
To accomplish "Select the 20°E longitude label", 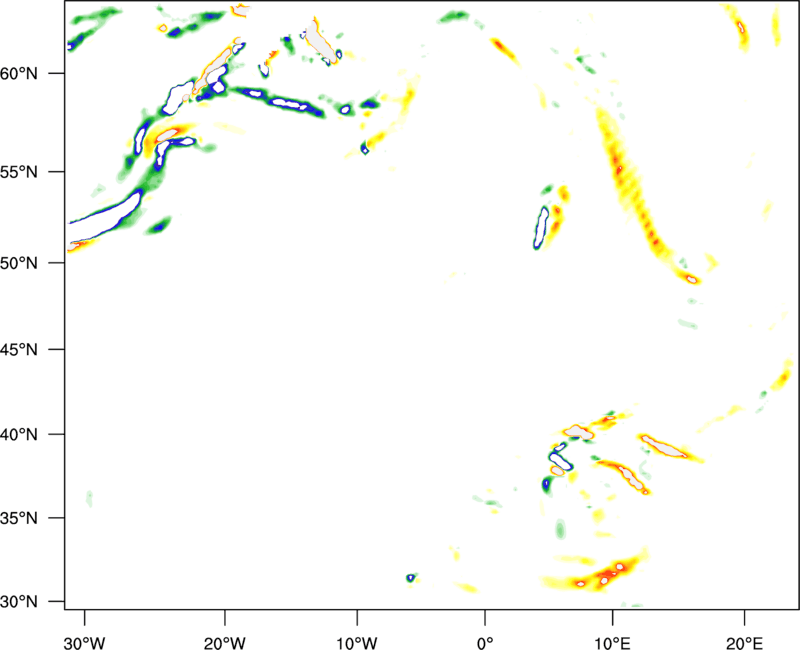I will coord(745,643).
